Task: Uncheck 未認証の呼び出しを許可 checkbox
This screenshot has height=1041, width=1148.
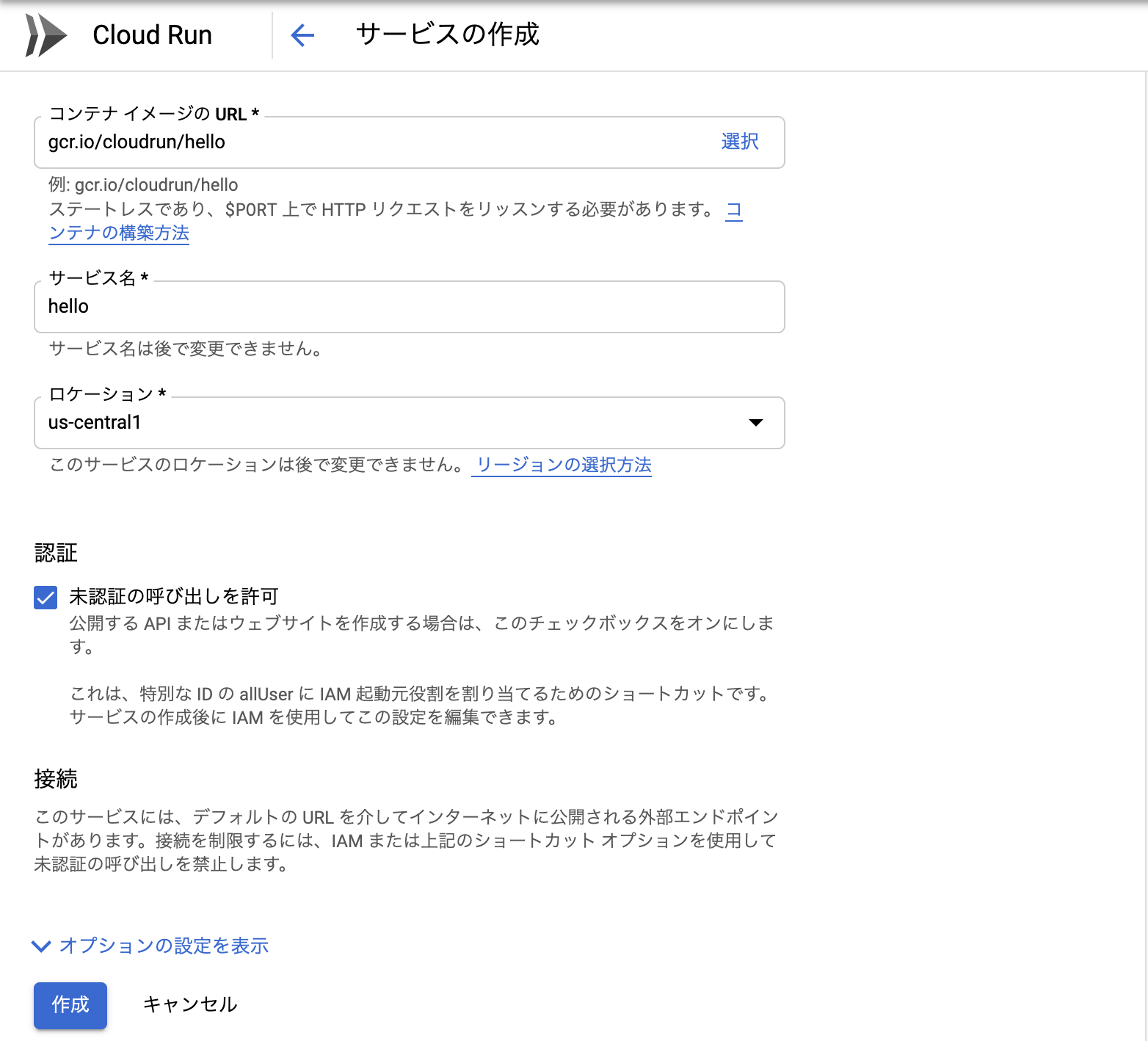Action: (x=46, y=598)
